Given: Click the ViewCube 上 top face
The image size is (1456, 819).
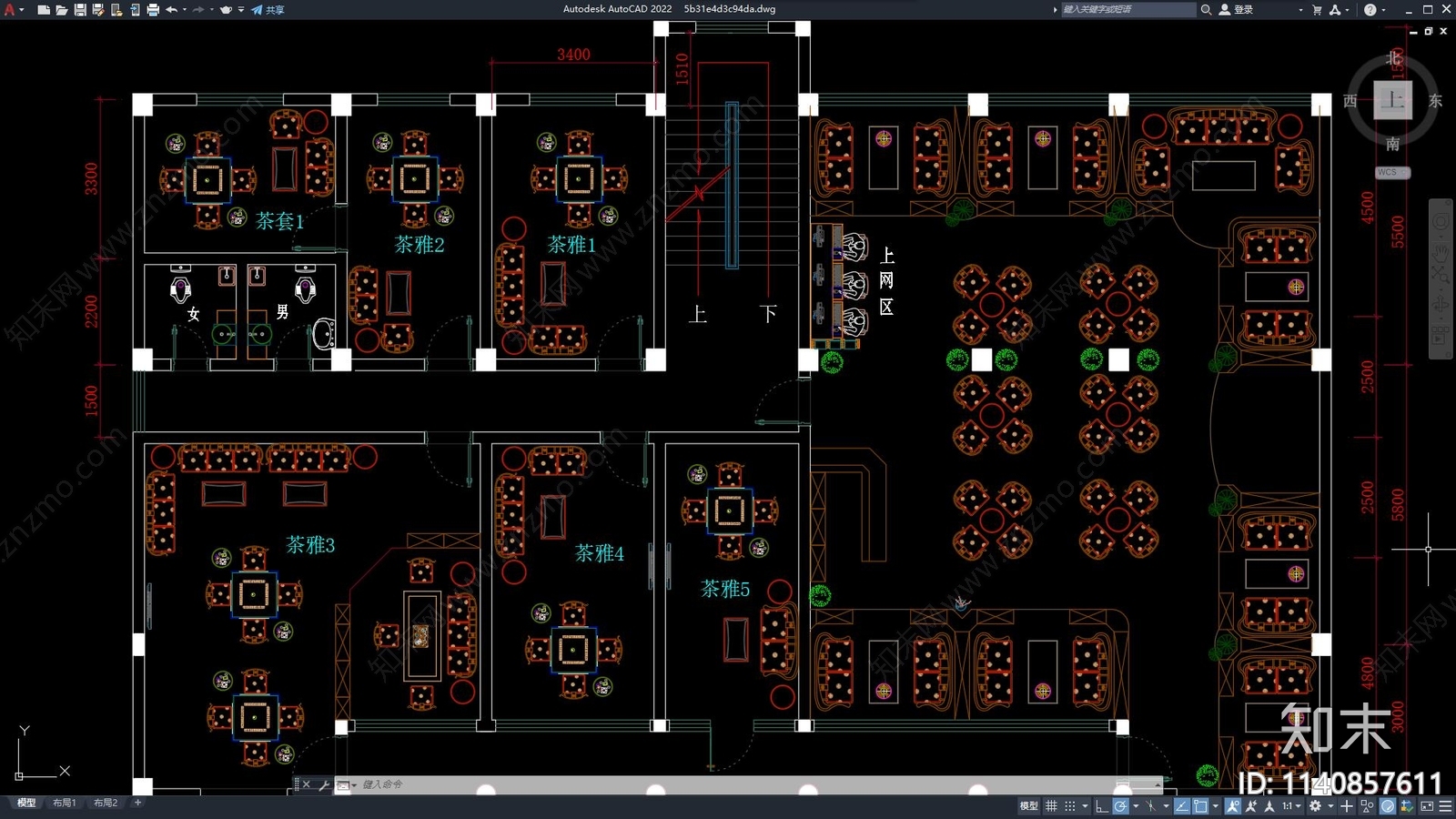Looking at the screenshot, I should [1392, 100].
